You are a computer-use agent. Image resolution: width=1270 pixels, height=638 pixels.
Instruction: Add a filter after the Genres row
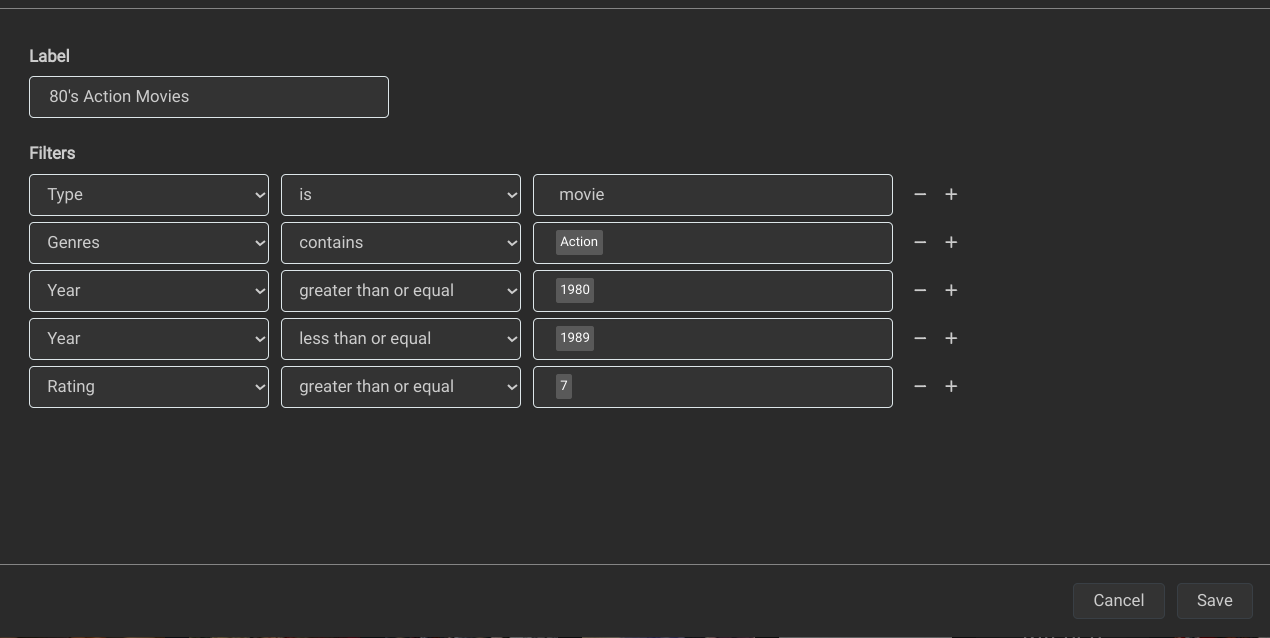(951, 242)
